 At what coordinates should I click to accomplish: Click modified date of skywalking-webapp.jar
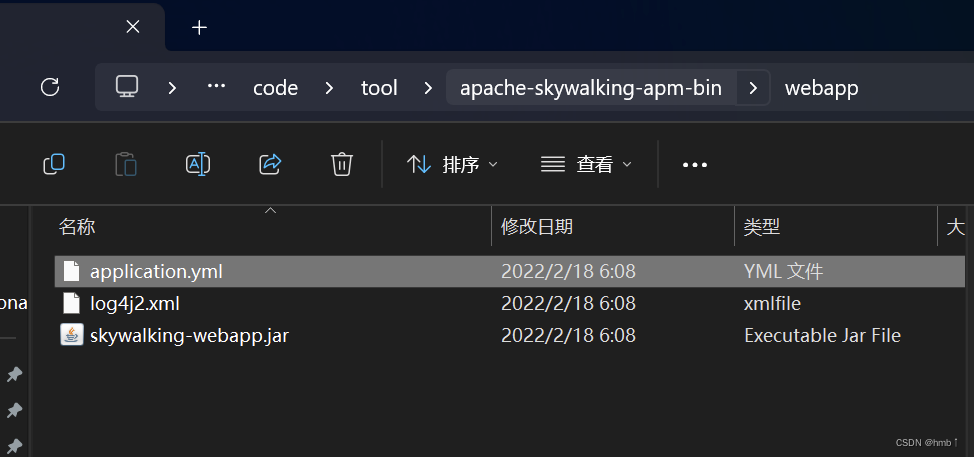click(x=568, y=335)
